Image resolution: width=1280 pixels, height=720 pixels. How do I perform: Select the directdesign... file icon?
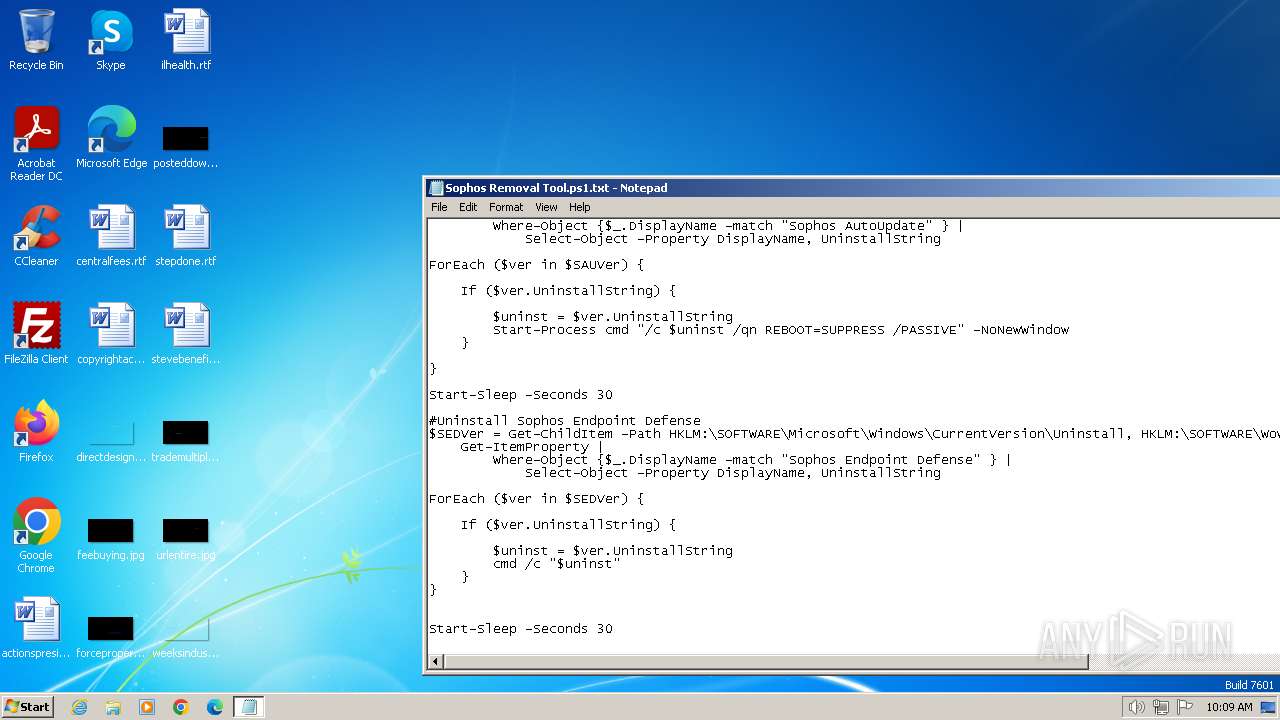point(111,439)
